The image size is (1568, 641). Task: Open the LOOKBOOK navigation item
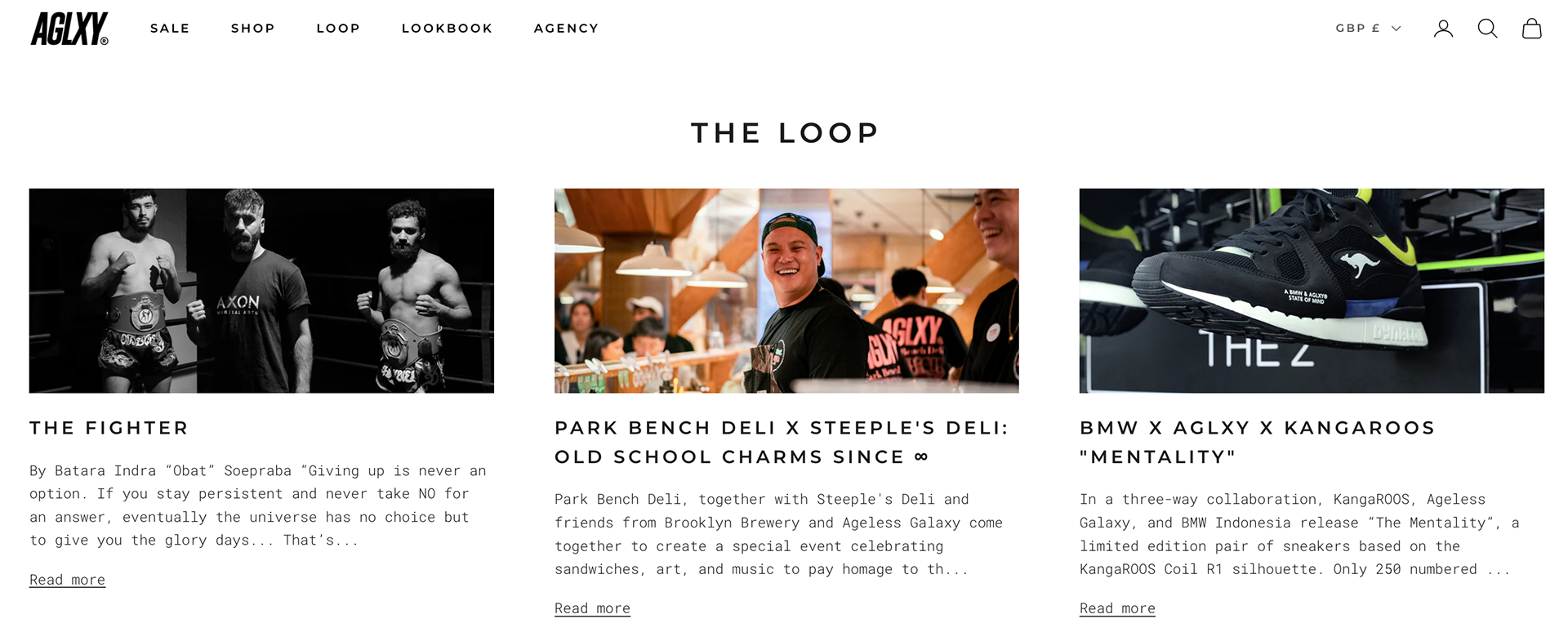(447, 29)
